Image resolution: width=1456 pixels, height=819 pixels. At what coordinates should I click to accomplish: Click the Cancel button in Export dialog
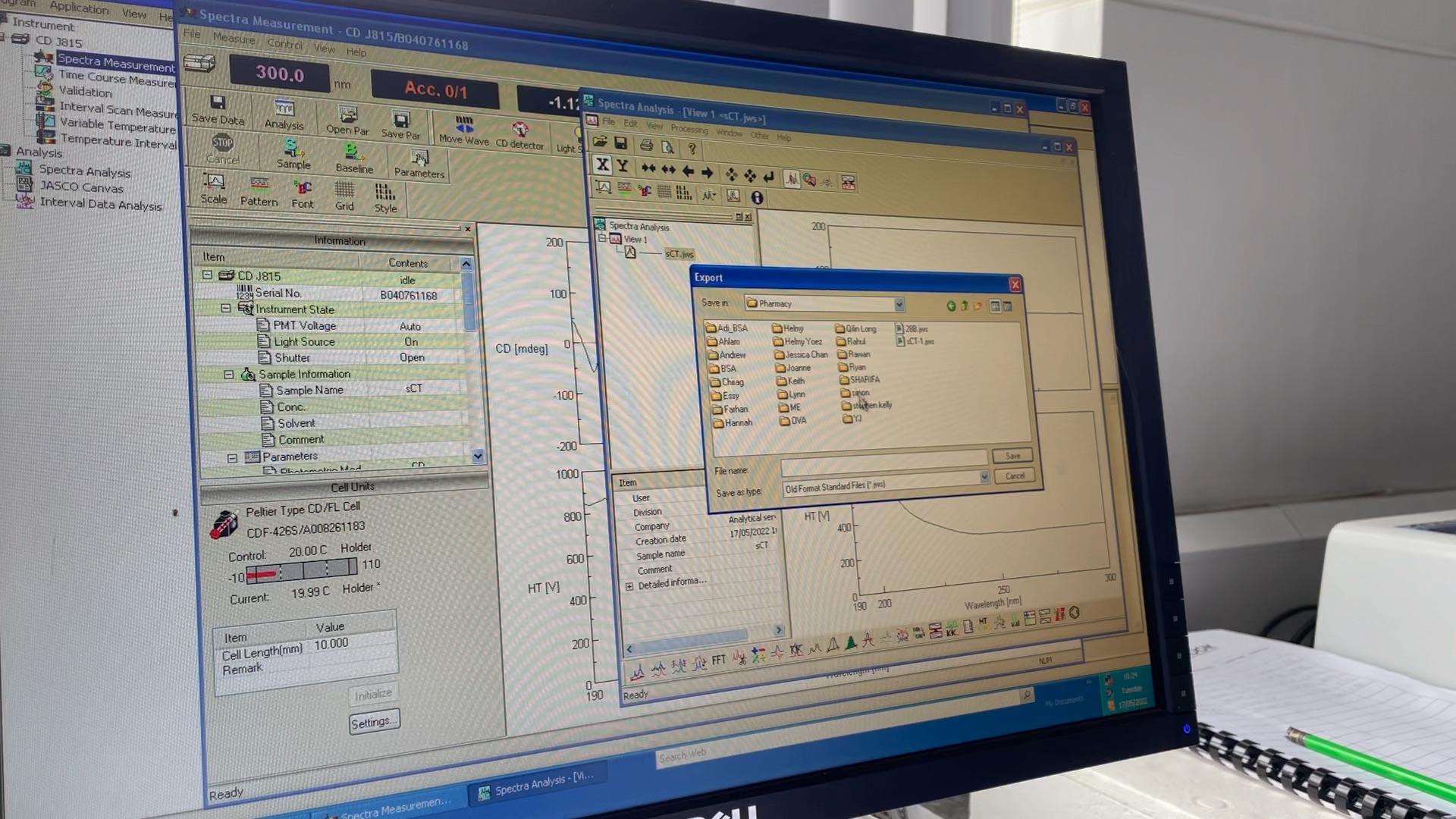pyautogui.click(x=1014, y=475)
